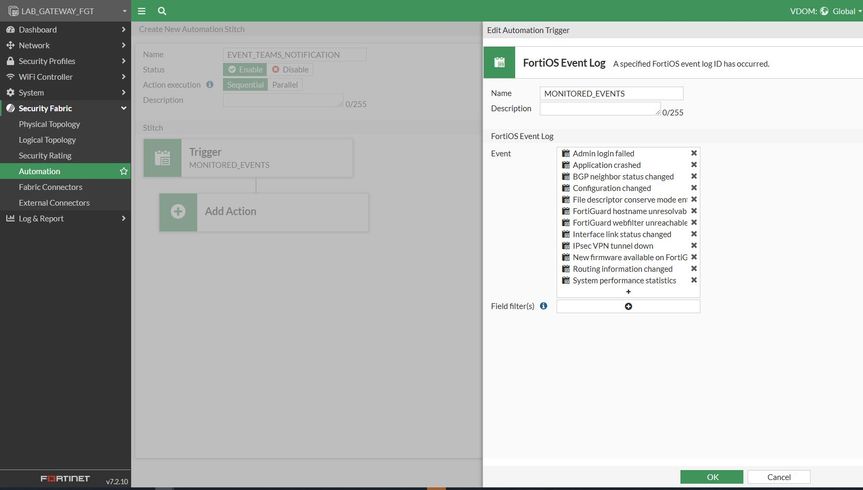Click the stitch name field EVENT_TEAMS_NOTIFICATION
The width and height of the screenshot is (863, 490).
click(x=294, y=55)
